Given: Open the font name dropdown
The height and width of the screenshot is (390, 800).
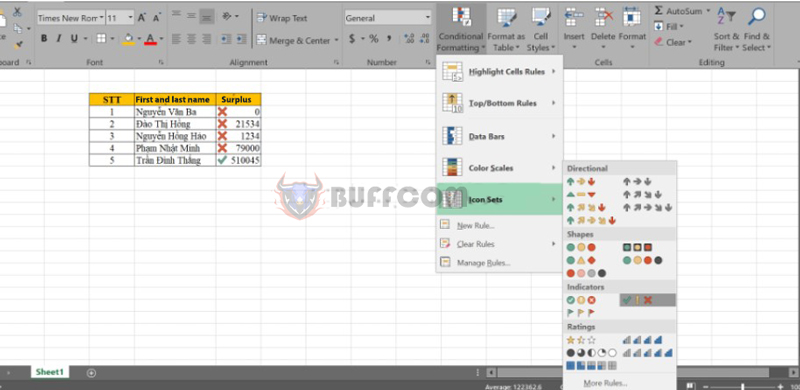Looking at the screenshot, I should (102, 18).
